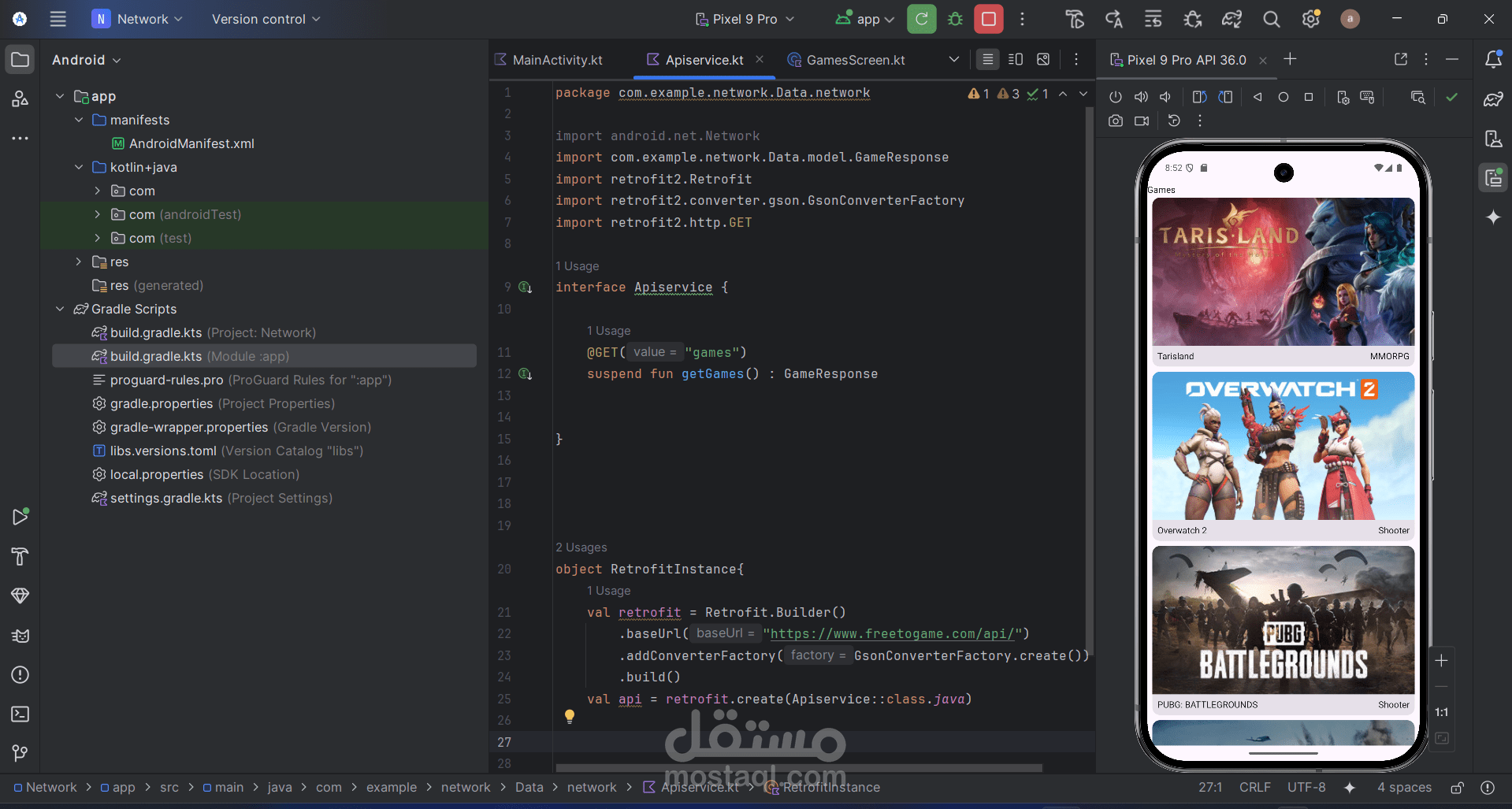The height and width of the screenshot is (809, 1512).
Task: Open the Device Manager icon in right sidebar
Action: click(1493, 139)
